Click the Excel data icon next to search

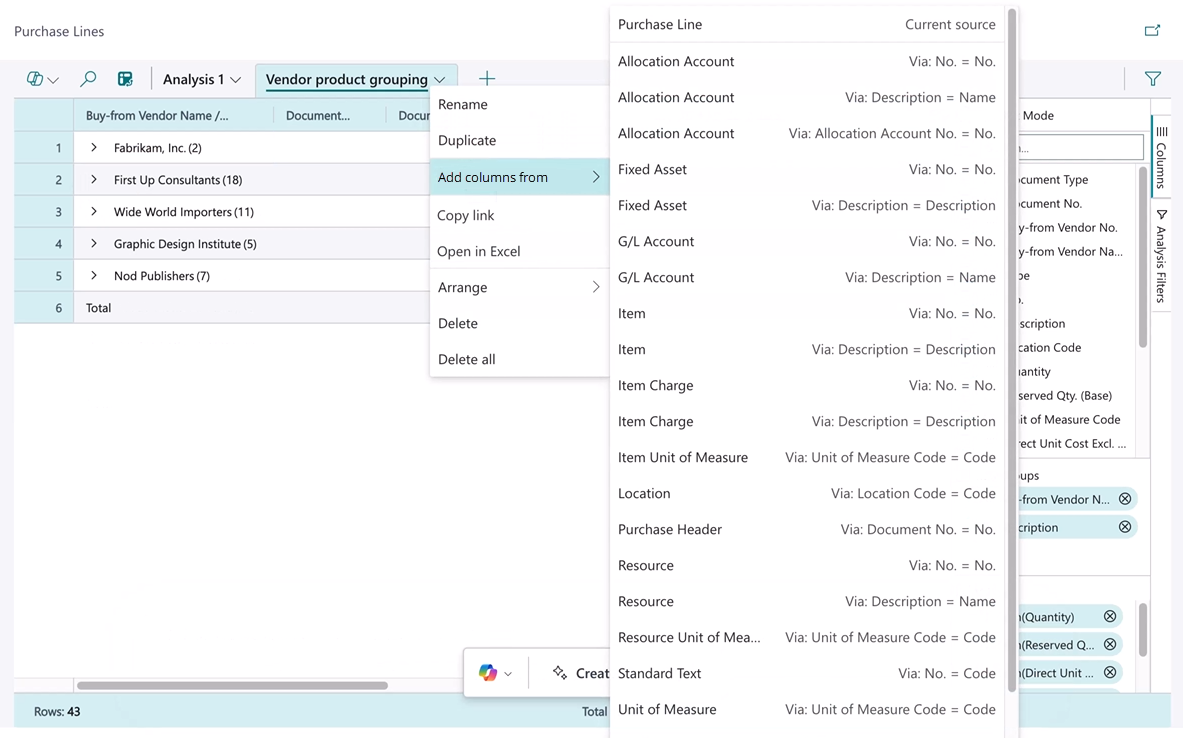coord(123,78)
